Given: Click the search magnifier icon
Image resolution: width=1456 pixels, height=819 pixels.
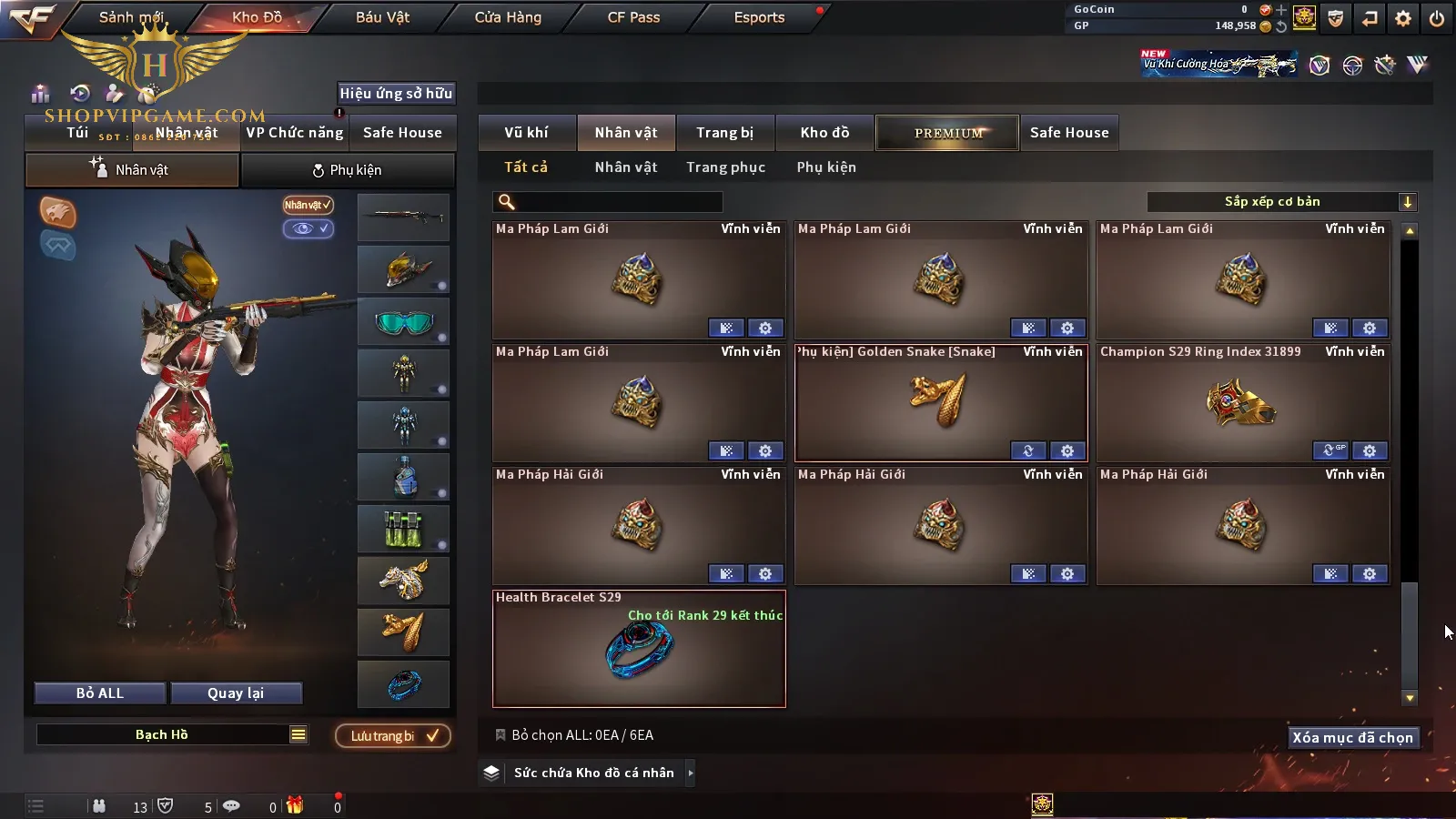Looking at the screenshot, I should [507, 202].
